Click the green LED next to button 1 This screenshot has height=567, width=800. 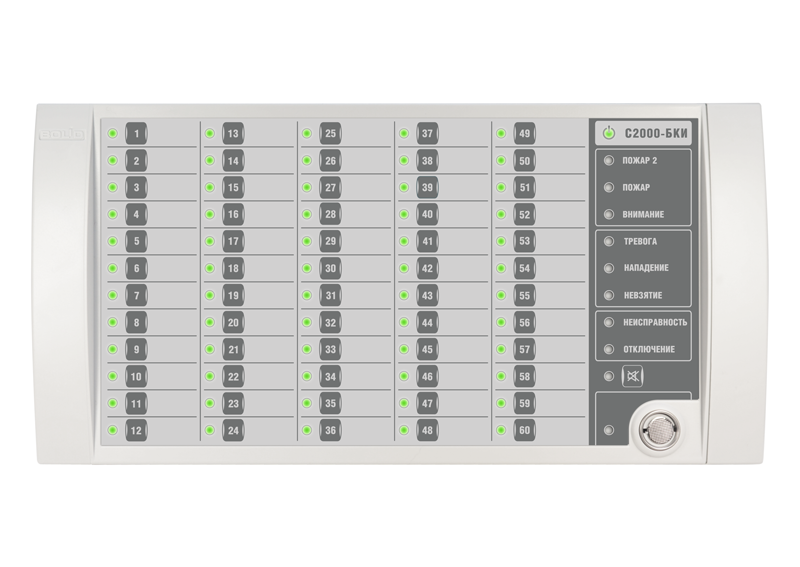[x=113, y=133]
